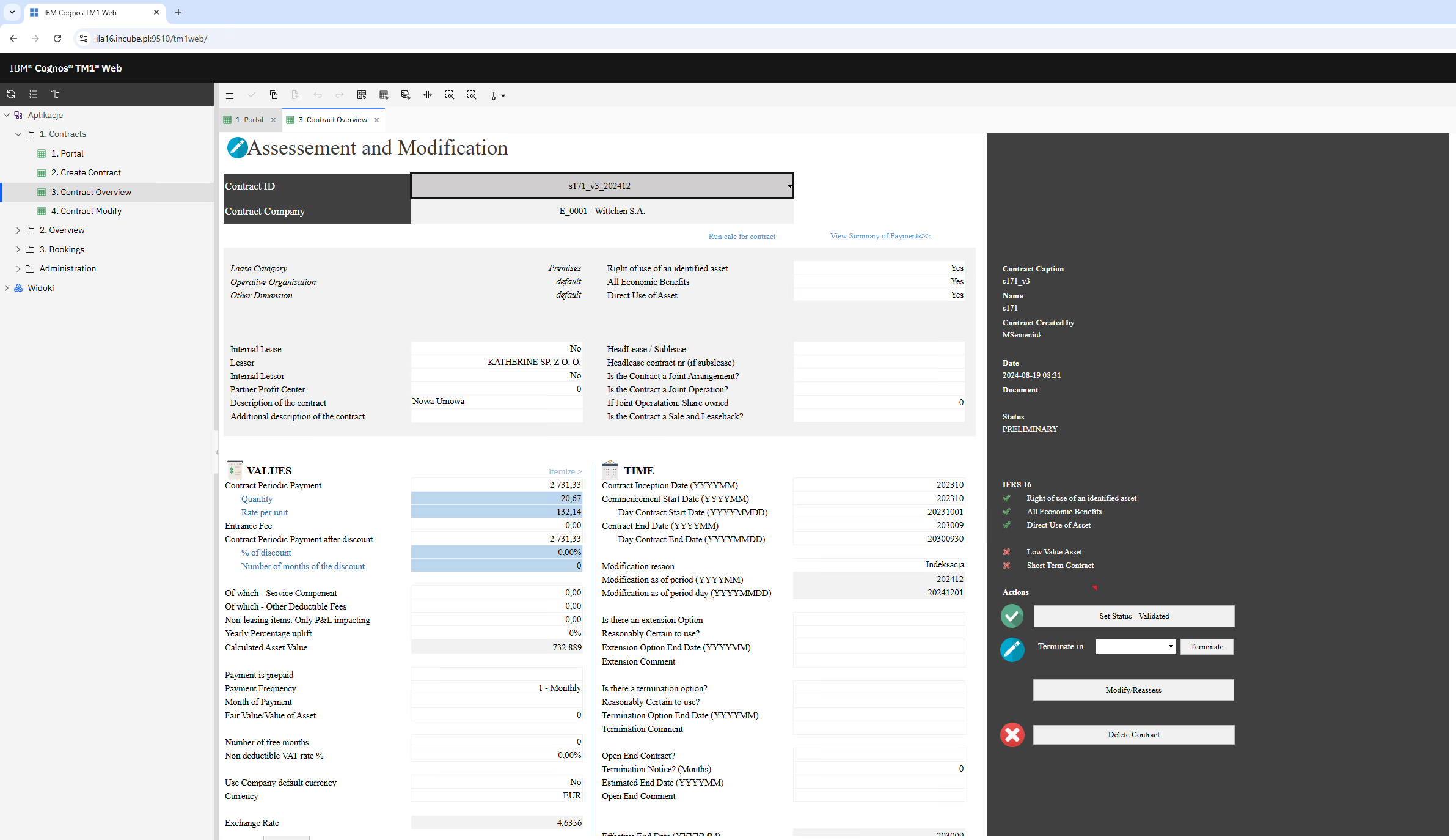Click the View Summary of Payments link
Image resolution: width=1456 pixels, height=840 pixels.
coord(879,236)
